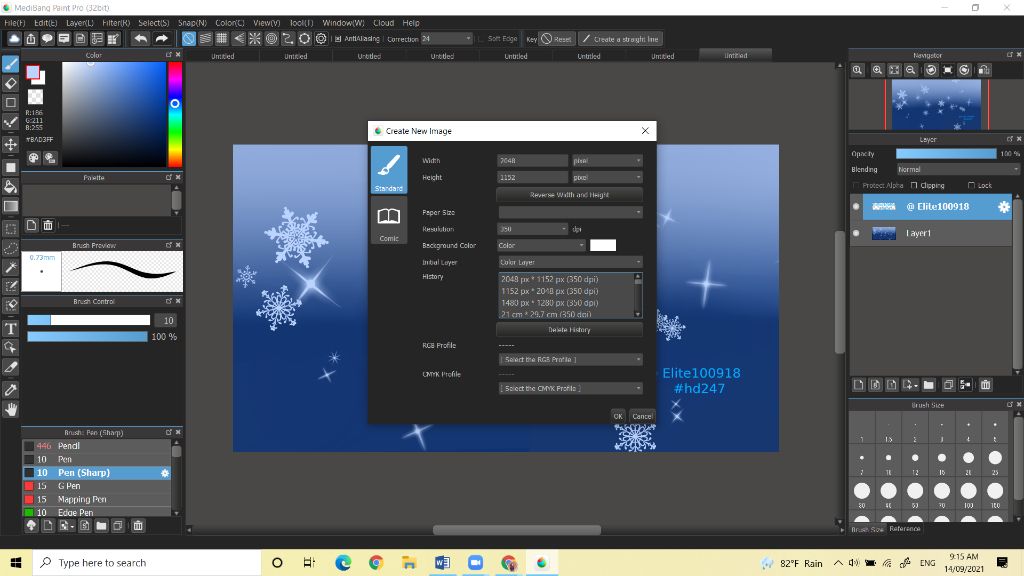Image resolution: width=1024 pixels, height=576 pixels.
Task: Zoom in using Navigator magnifier plus
Action: point(878,70)
